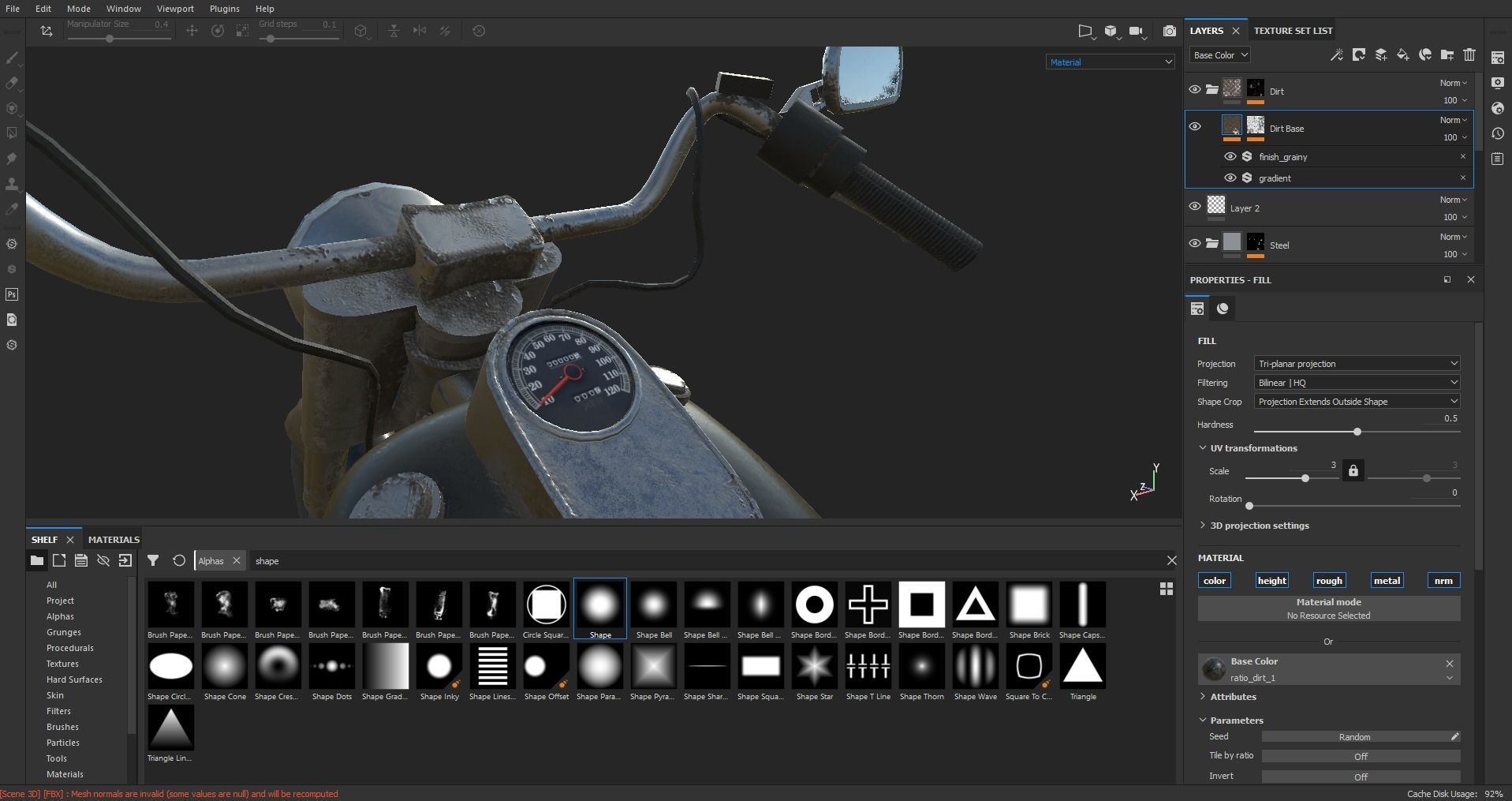Toggle the color channel button
Image resolution: width=1512 pixels, height=801 pixels.
tap(1214, 580)
